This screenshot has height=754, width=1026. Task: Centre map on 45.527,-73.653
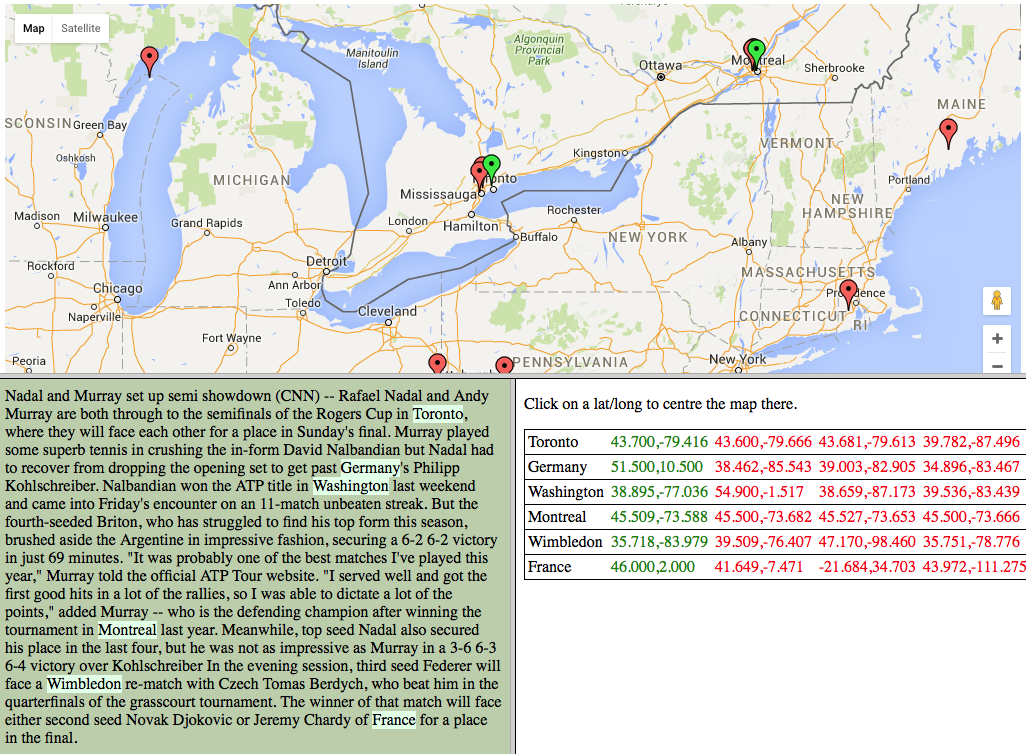pos(867,517)
